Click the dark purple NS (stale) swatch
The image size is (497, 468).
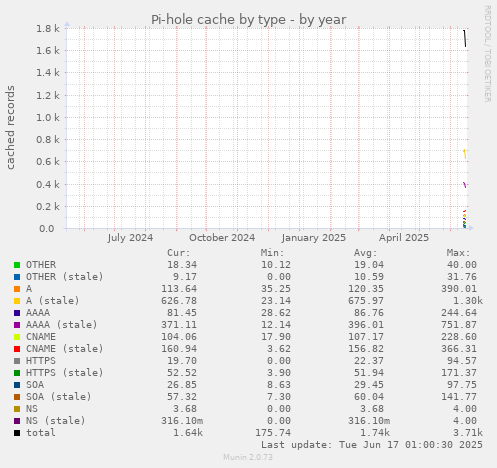(x=17, y=421)
